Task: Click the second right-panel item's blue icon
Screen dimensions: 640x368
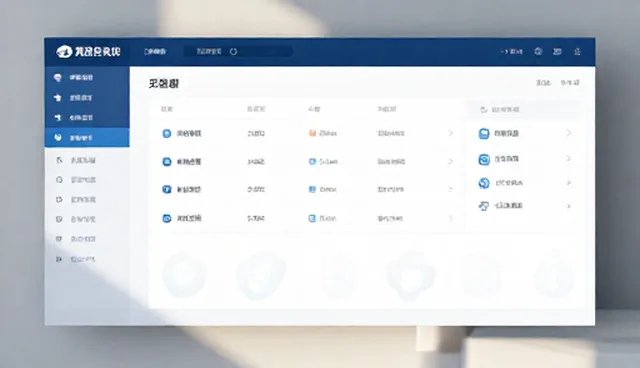Action: pyautogui.click(x=484, y=159)
